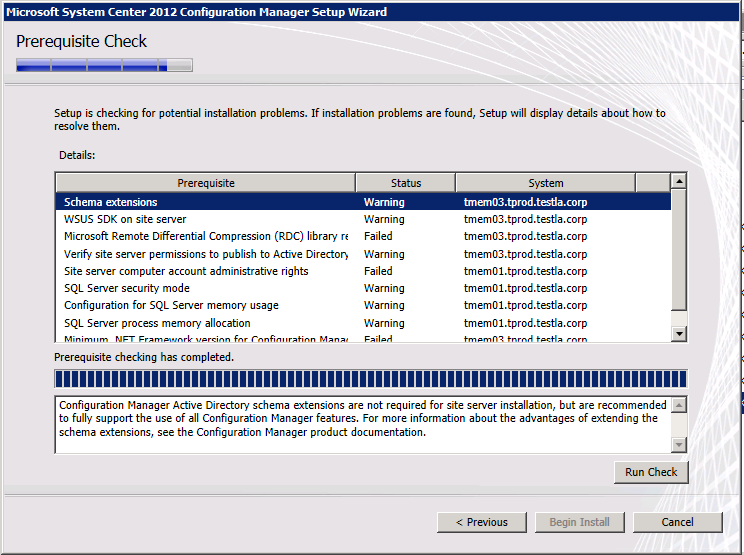744x555 pixels.
Task: Select the SQL Server security mode row
Action: point(363,288)
